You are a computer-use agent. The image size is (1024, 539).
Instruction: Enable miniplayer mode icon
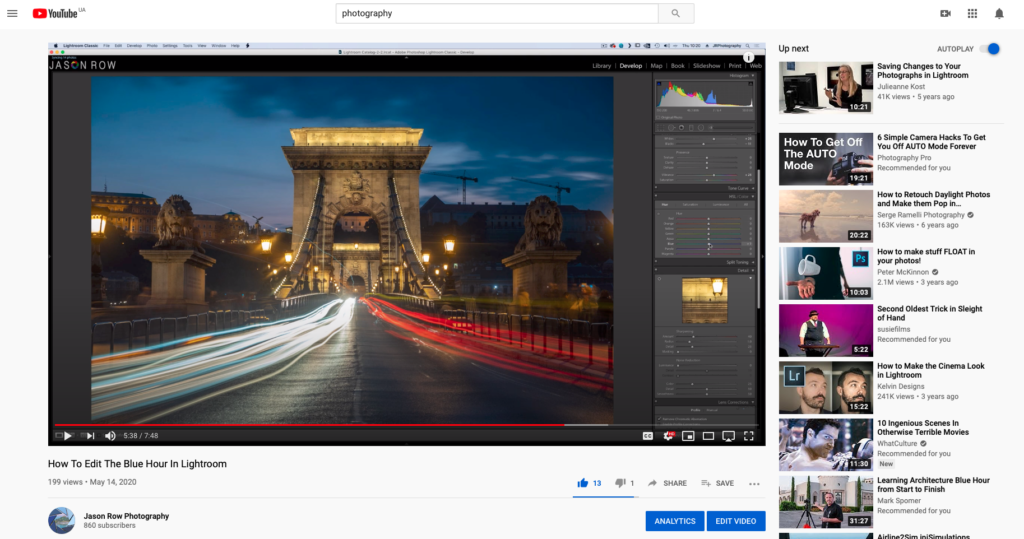pos(688,436)
